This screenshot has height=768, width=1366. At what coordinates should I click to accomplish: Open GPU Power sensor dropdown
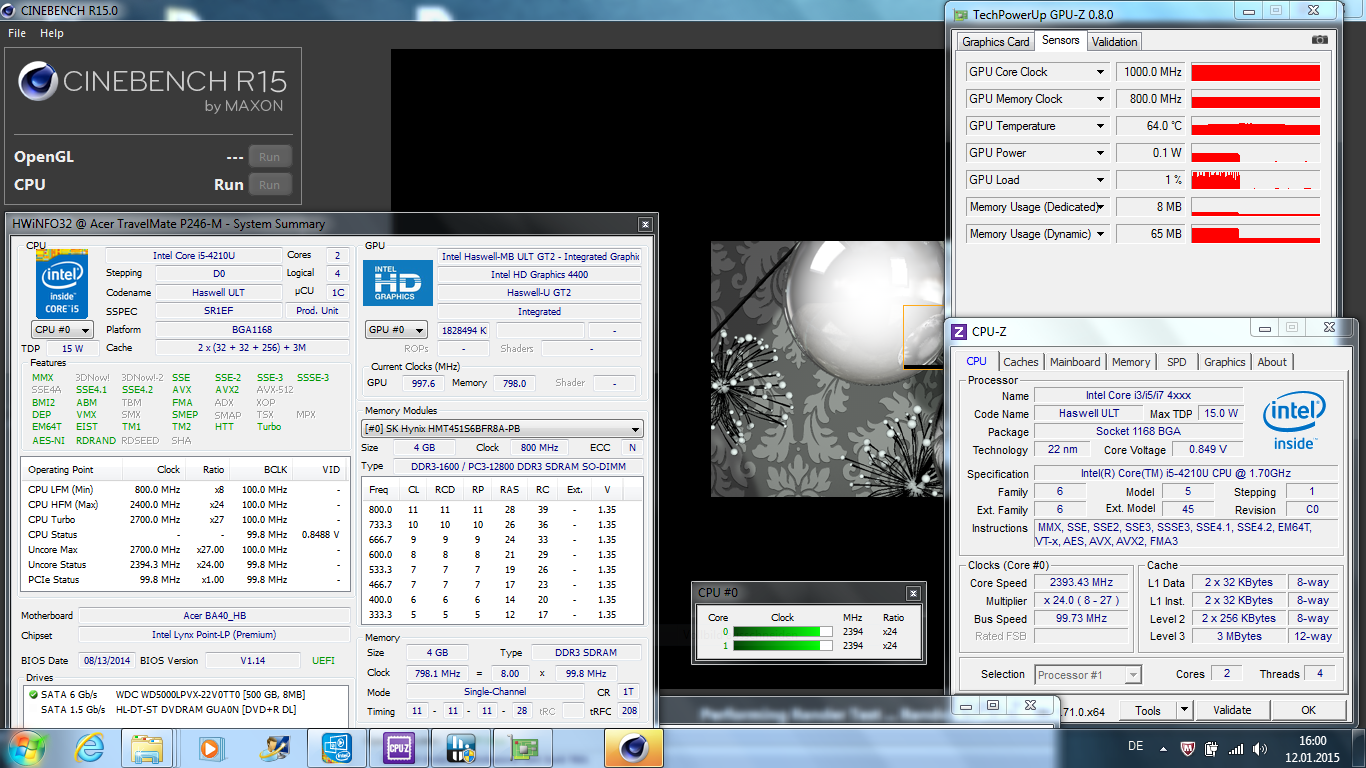(1101, 153)
